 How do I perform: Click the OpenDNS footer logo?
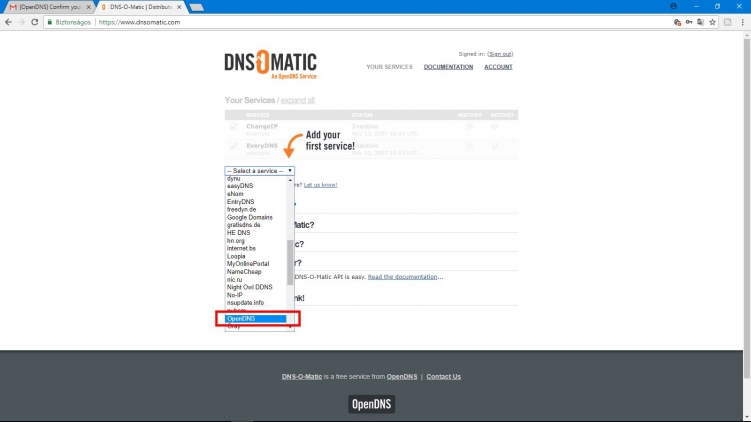[x=372, y=404]
